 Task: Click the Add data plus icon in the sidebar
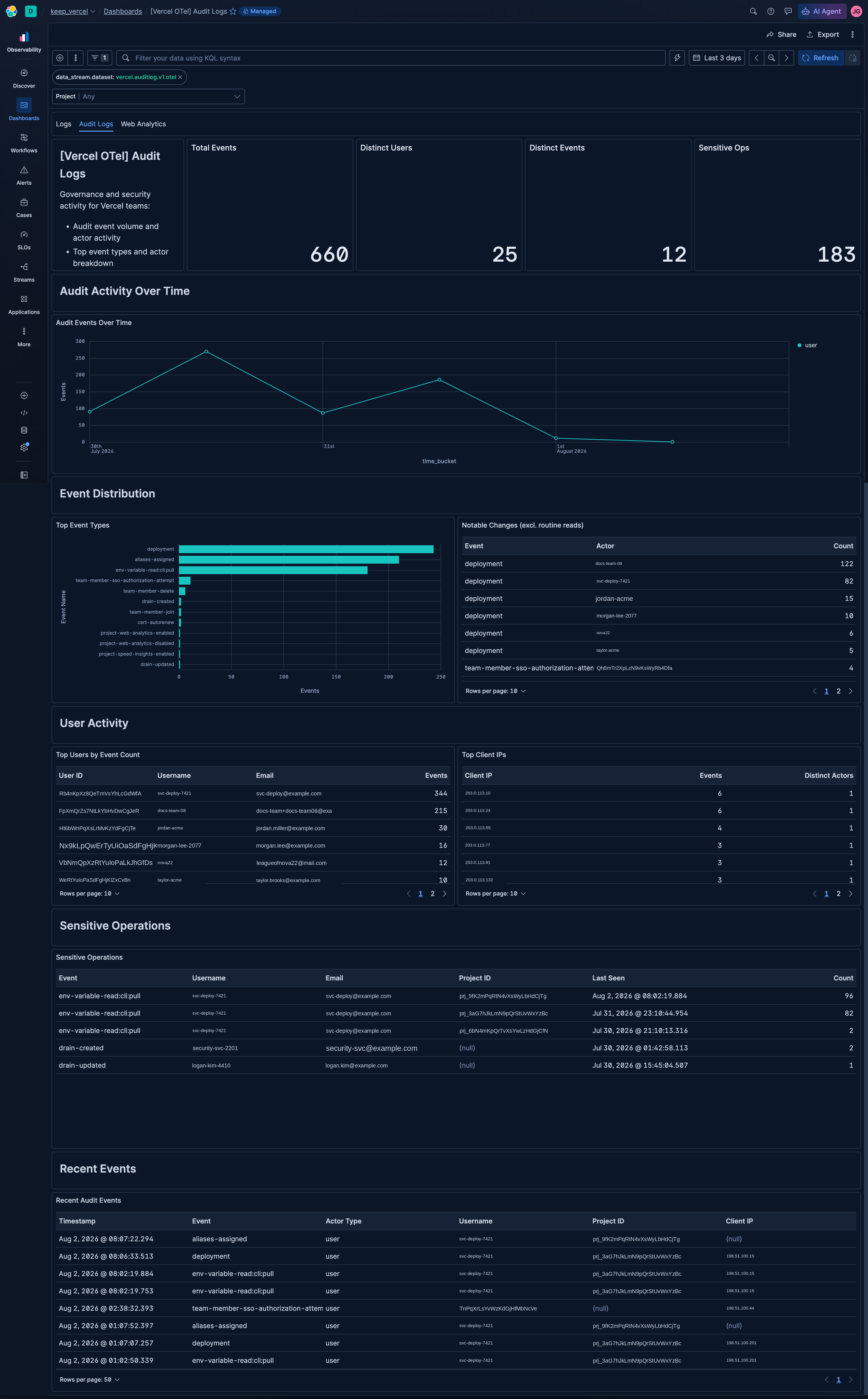point(24,395)
